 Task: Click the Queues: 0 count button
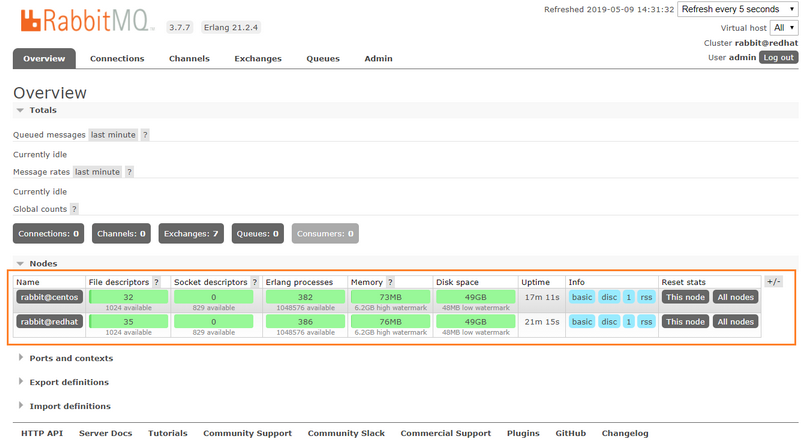[258, 234]
